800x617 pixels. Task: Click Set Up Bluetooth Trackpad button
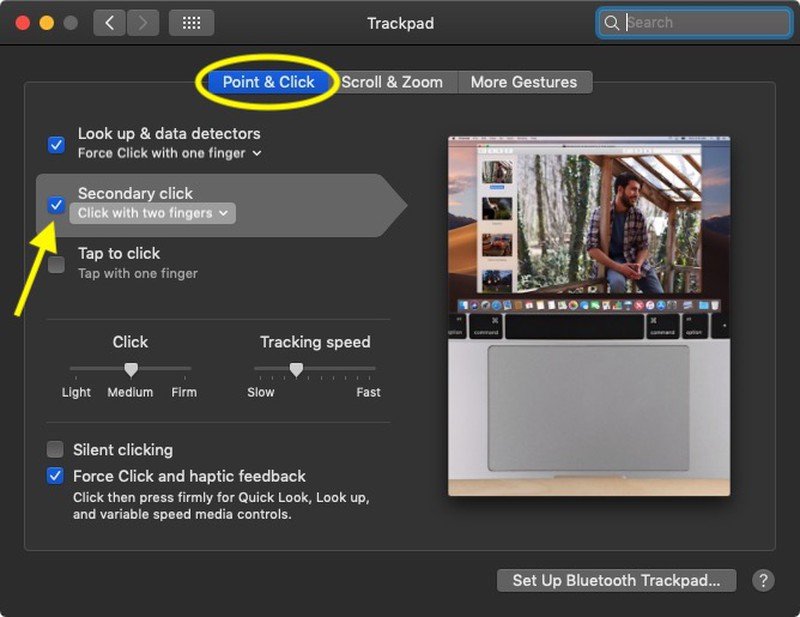coord(616,580)
